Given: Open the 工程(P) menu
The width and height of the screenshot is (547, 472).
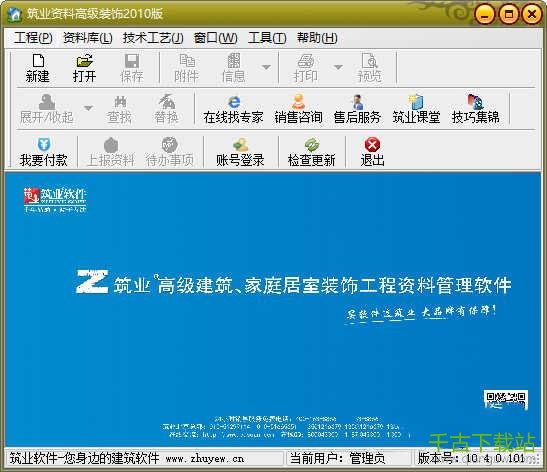Looking at the screenshot, I should point(33,38).
